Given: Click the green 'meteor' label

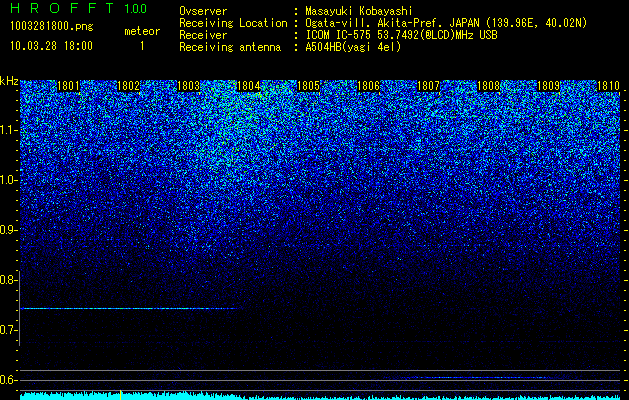Looking at the screenshot, I should click(x=142, y=31).
